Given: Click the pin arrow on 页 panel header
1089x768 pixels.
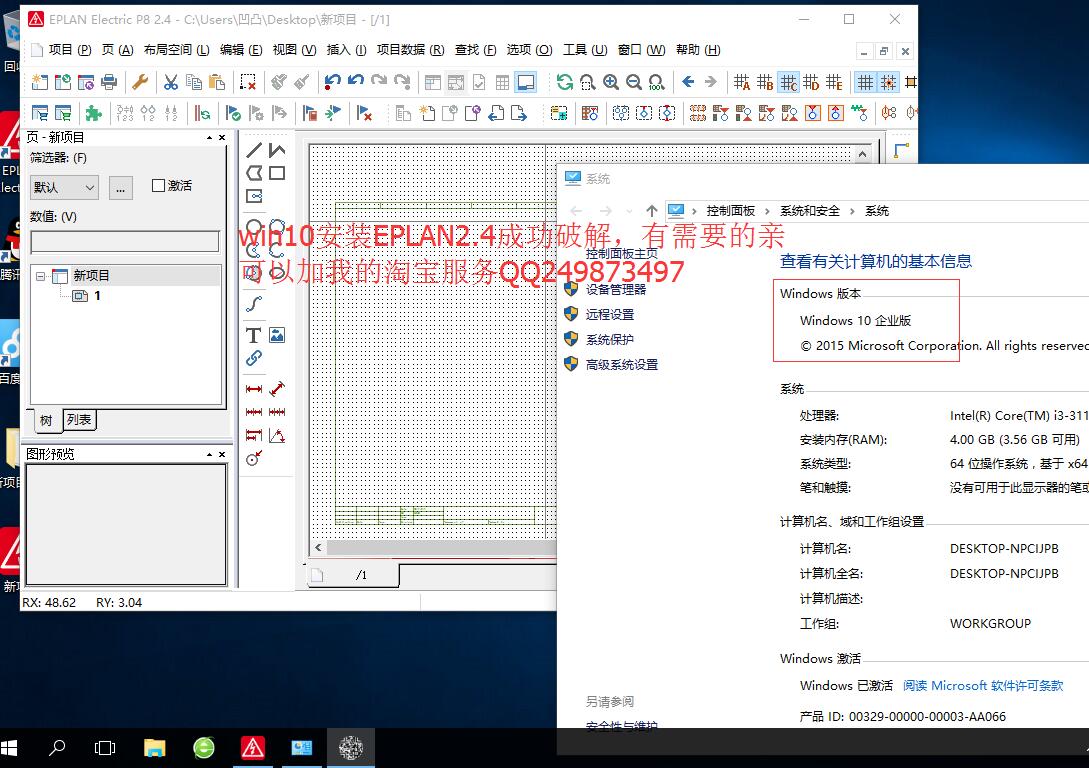Looking at the screenshot, I should 209,137.
